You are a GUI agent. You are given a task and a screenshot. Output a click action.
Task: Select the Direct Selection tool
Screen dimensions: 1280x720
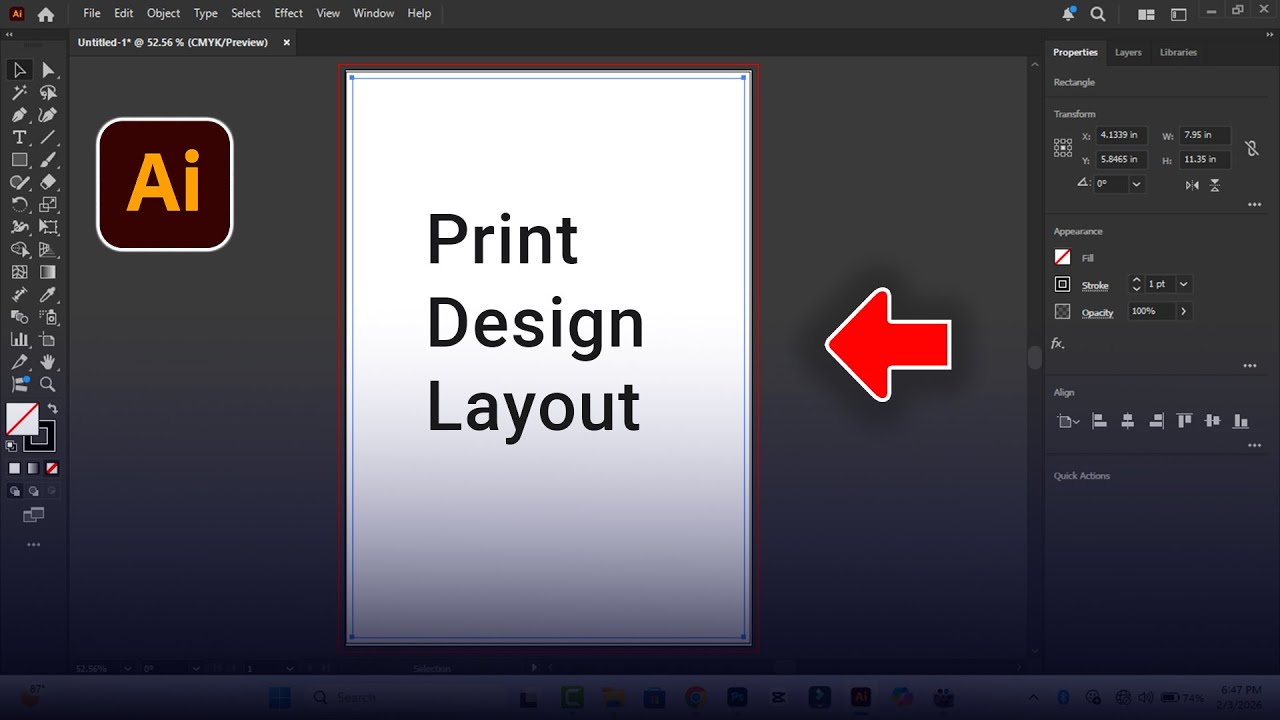pos(48,70)
